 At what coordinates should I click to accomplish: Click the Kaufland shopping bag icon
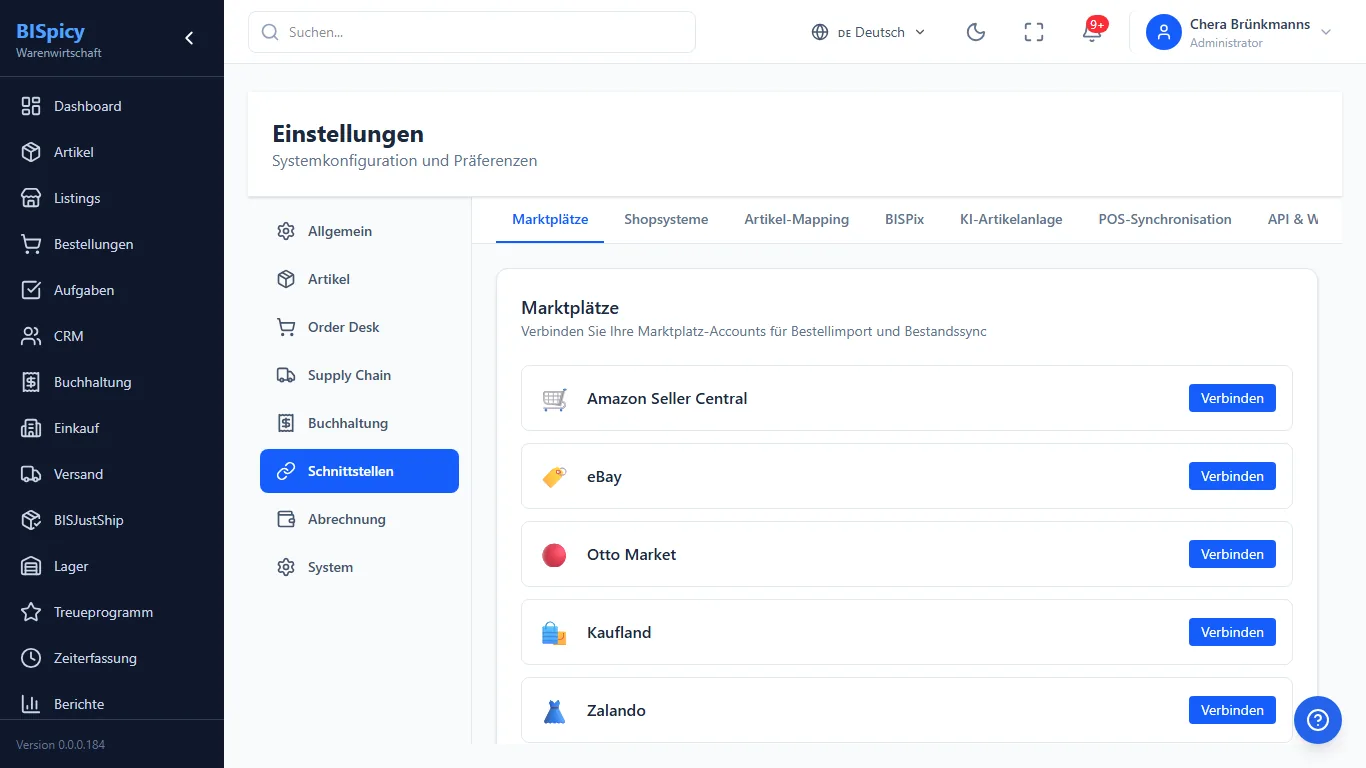point(554,632)
